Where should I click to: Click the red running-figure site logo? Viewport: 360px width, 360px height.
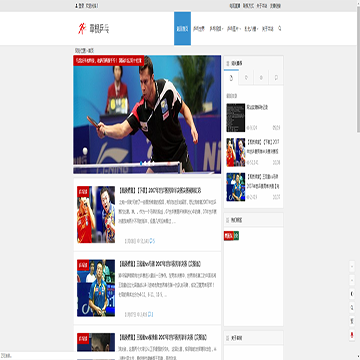[x=82, y=29]
